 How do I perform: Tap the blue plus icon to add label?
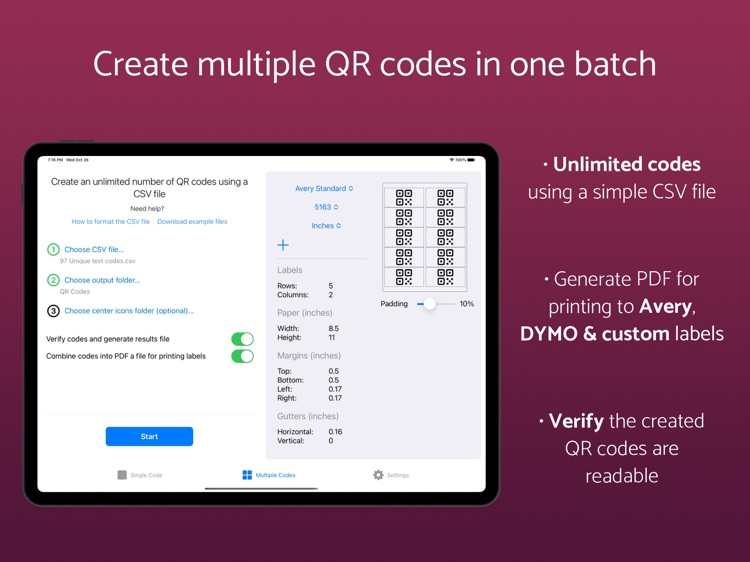tap(283, 245)
